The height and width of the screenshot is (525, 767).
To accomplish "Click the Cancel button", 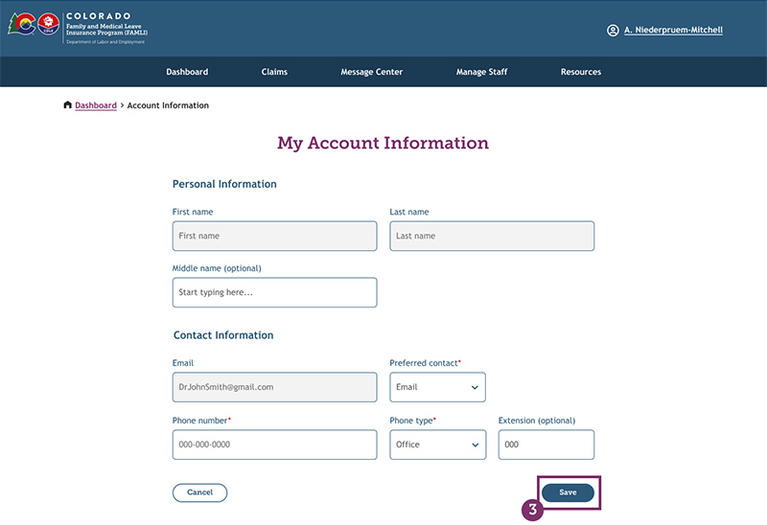I will click(200, 493).
